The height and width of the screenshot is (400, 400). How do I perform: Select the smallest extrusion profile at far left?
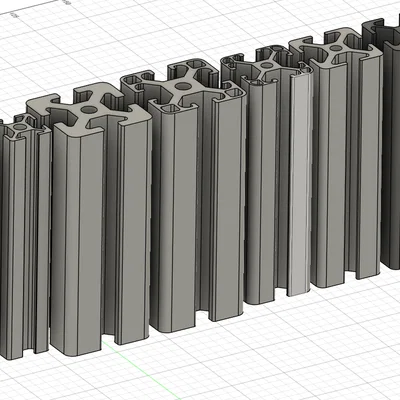(25, 233)
